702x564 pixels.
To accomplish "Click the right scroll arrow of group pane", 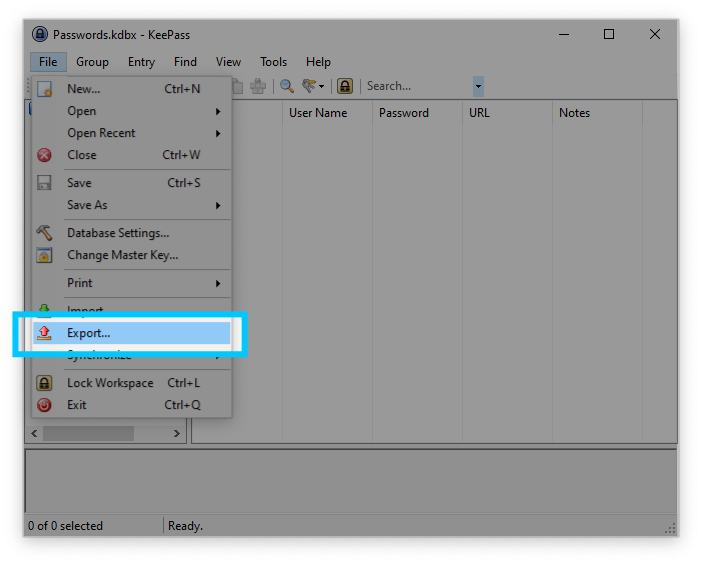I will pos(176,433).
